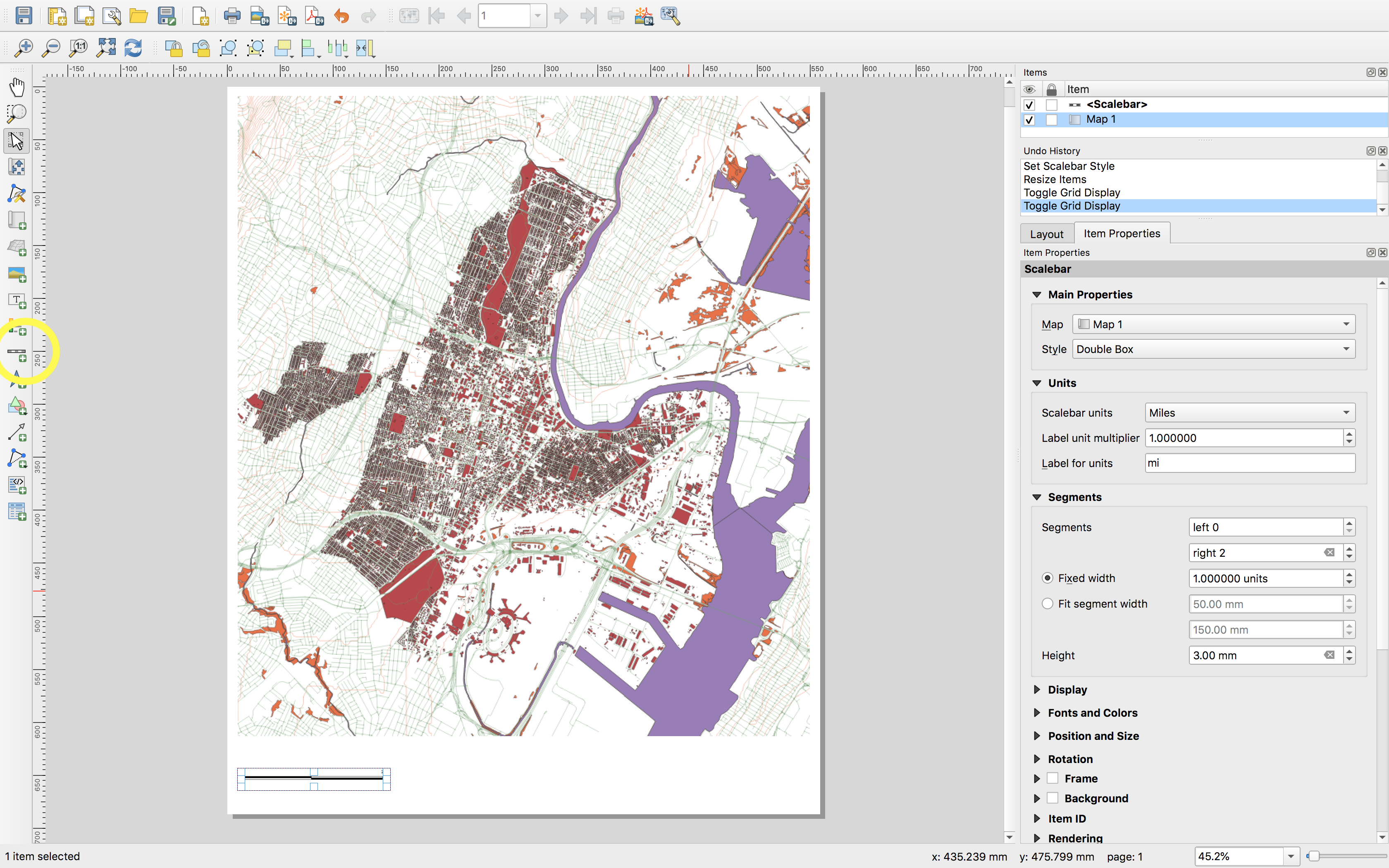This screenshot has height=868, width=1389.
Task: Select the Pan Layout hand tool
Action: pyautogui.click(x=17, y=87)
